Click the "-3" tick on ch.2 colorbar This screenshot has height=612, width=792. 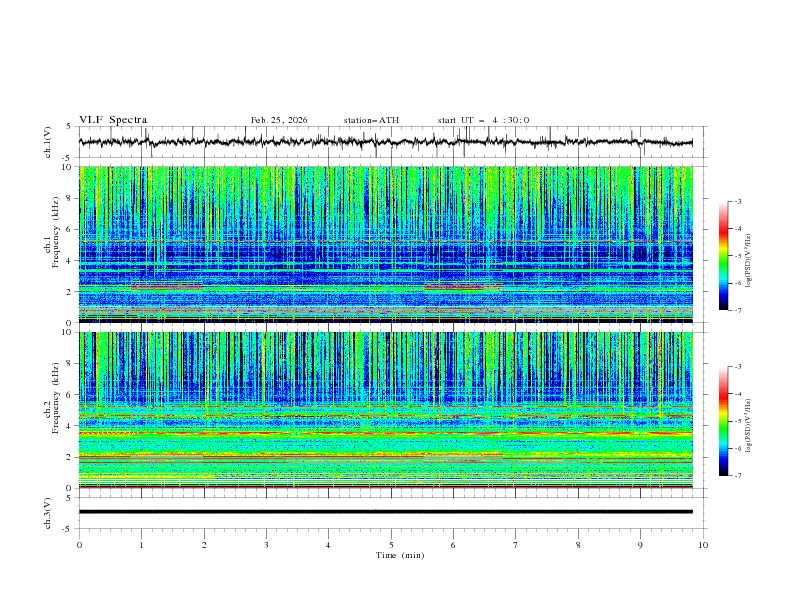coord(737,367)
